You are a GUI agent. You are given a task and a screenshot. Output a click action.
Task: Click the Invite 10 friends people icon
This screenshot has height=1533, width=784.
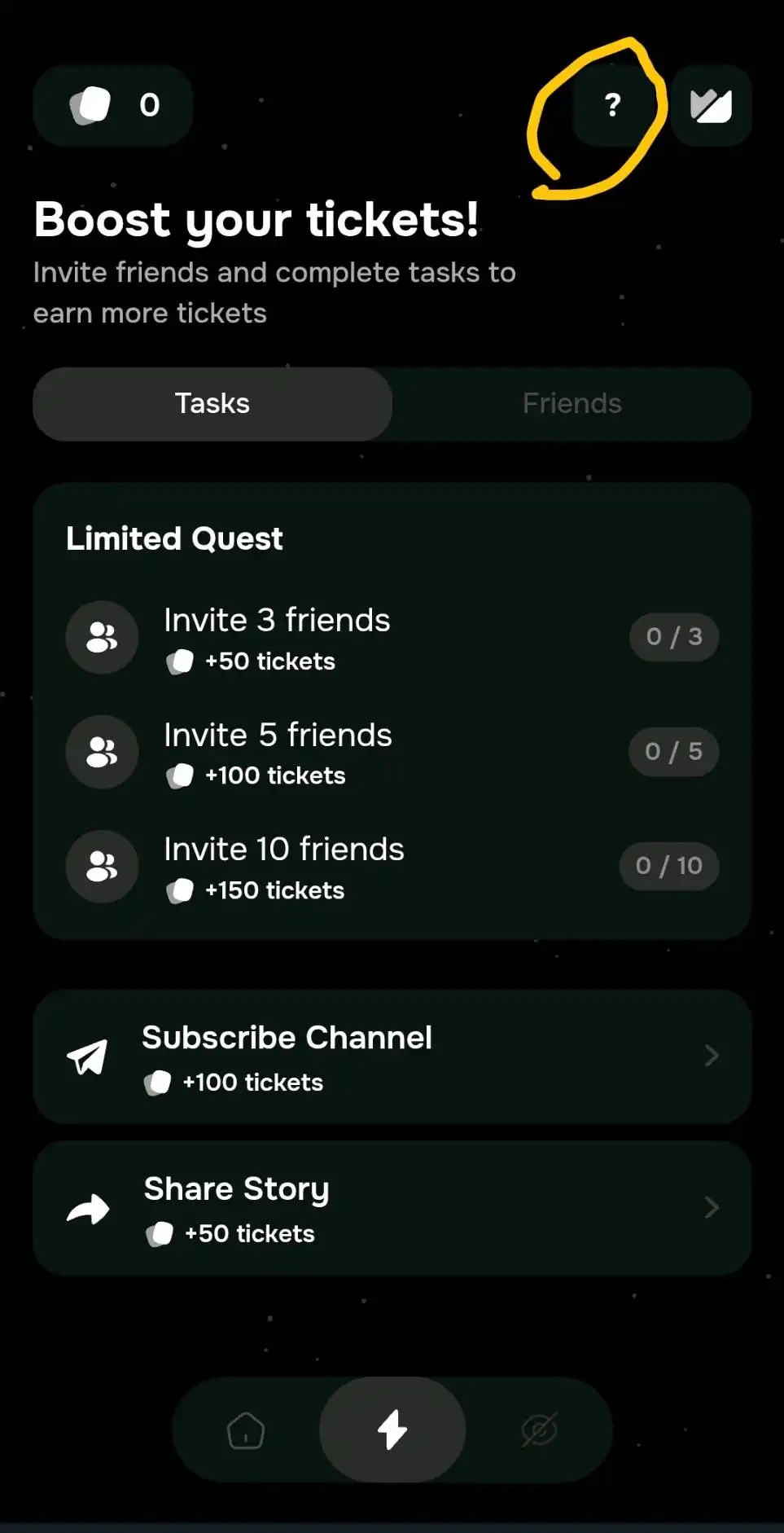[102, 866]
